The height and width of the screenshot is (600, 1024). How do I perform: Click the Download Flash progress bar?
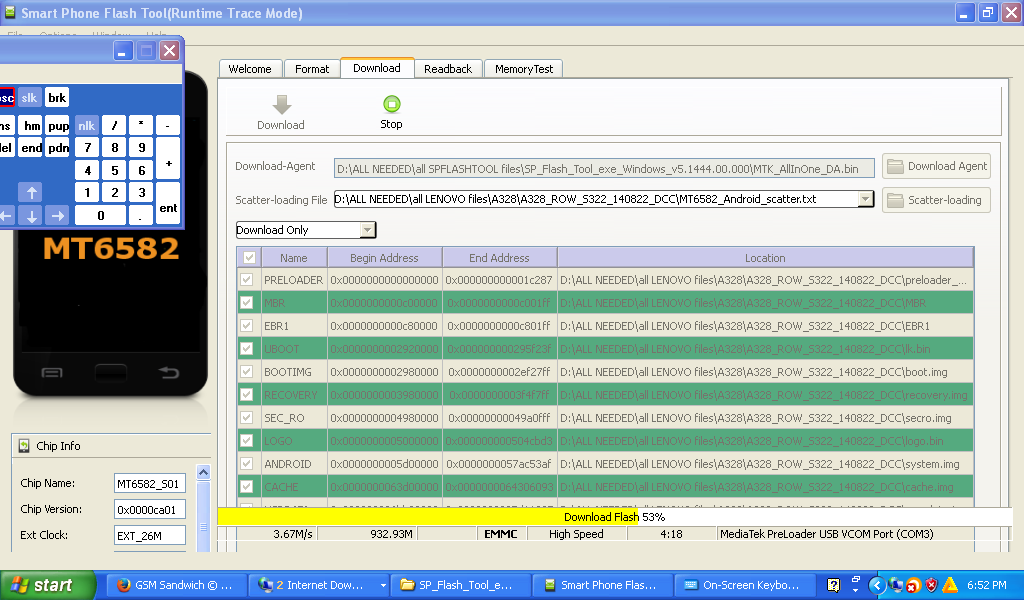coord(615,516)
